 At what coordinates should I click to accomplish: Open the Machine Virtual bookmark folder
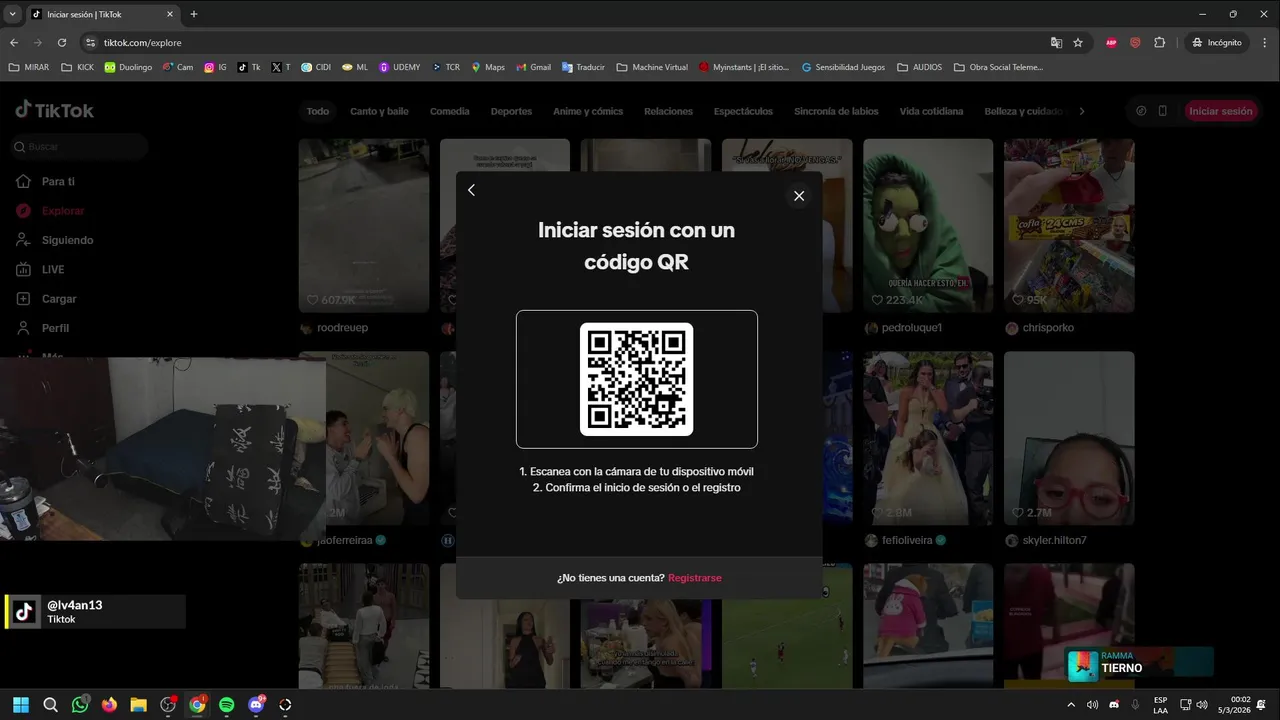tap(652, 67)
